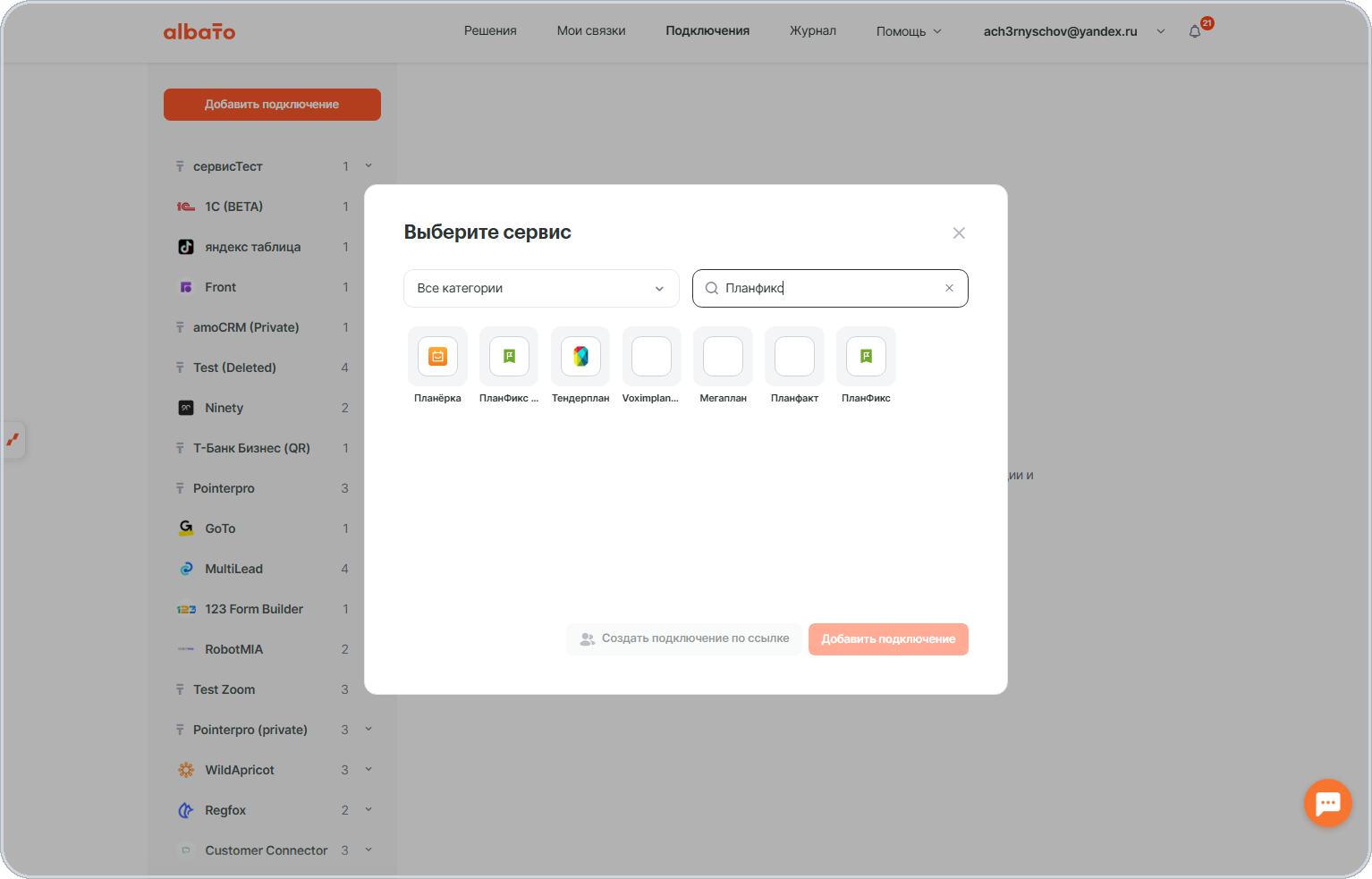Pick the last ПланФикс service tile

pos(866,367)
